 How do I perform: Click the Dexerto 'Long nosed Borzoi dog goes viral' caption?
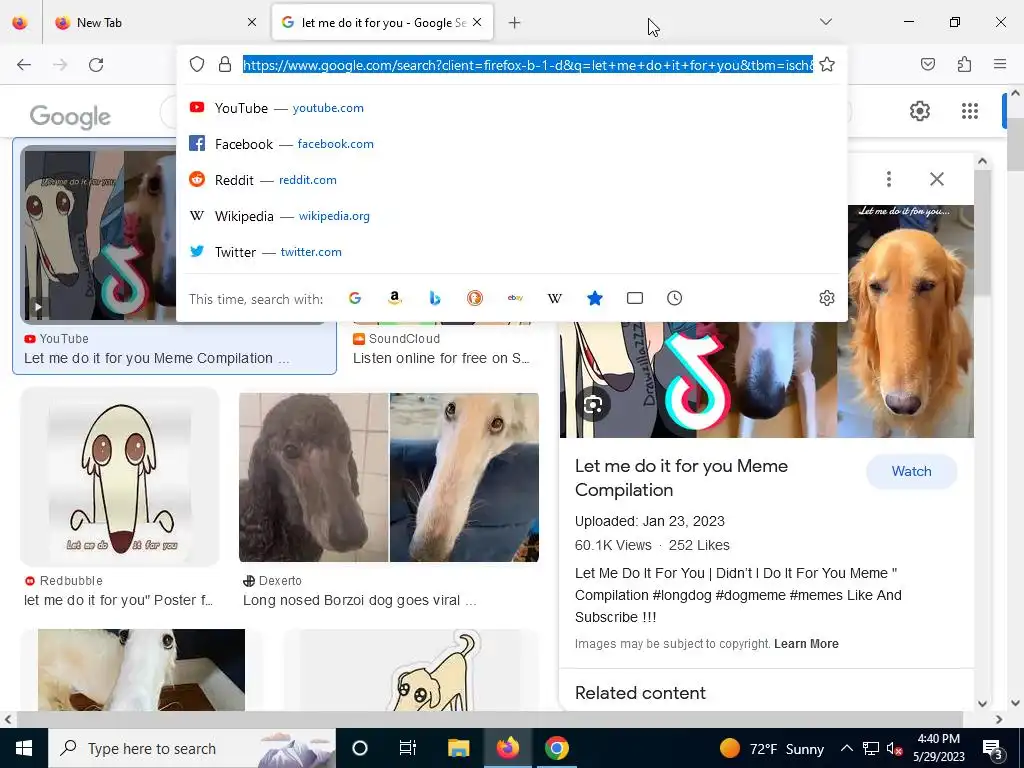tap(359, 600)
